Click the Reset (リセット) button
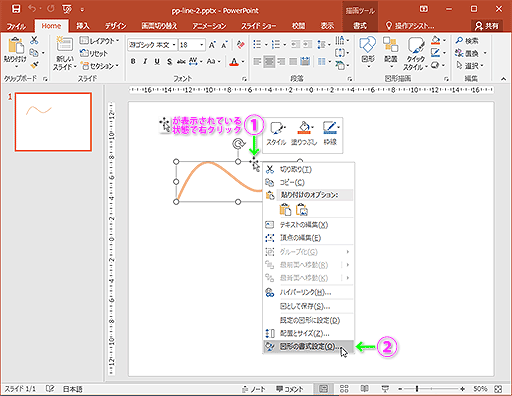Screen dimensions: 512x396 [94, 53]
